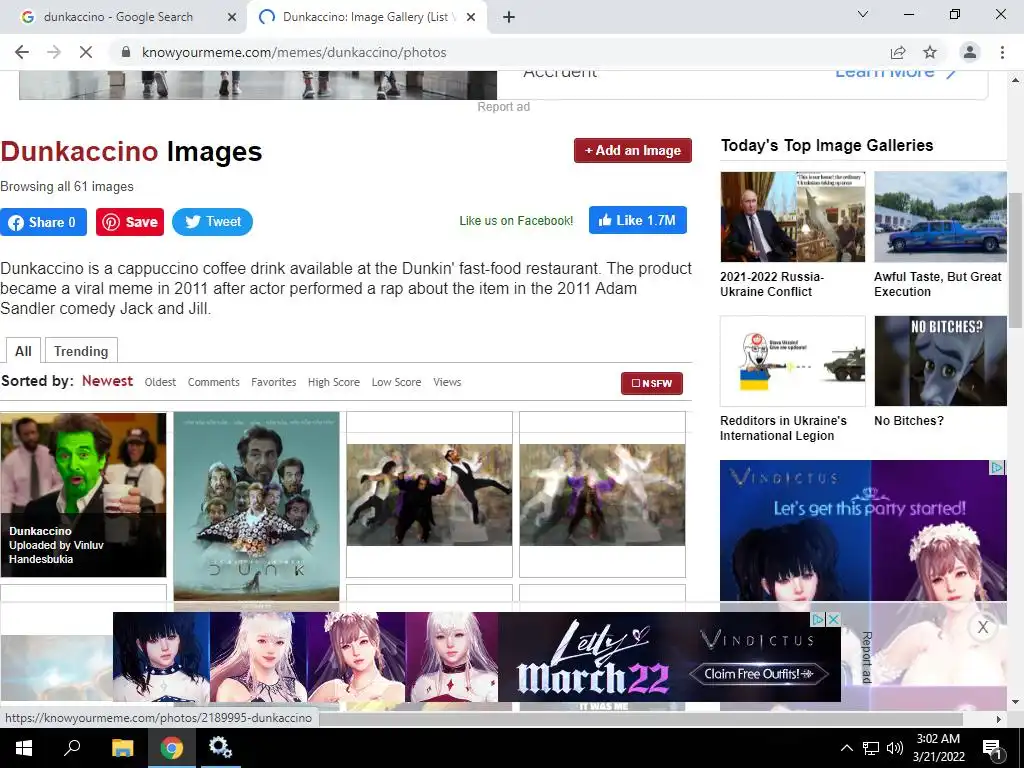Open Windows taskbar search
Viewport: 1024px width, 768px height.
tap(72, 748)
